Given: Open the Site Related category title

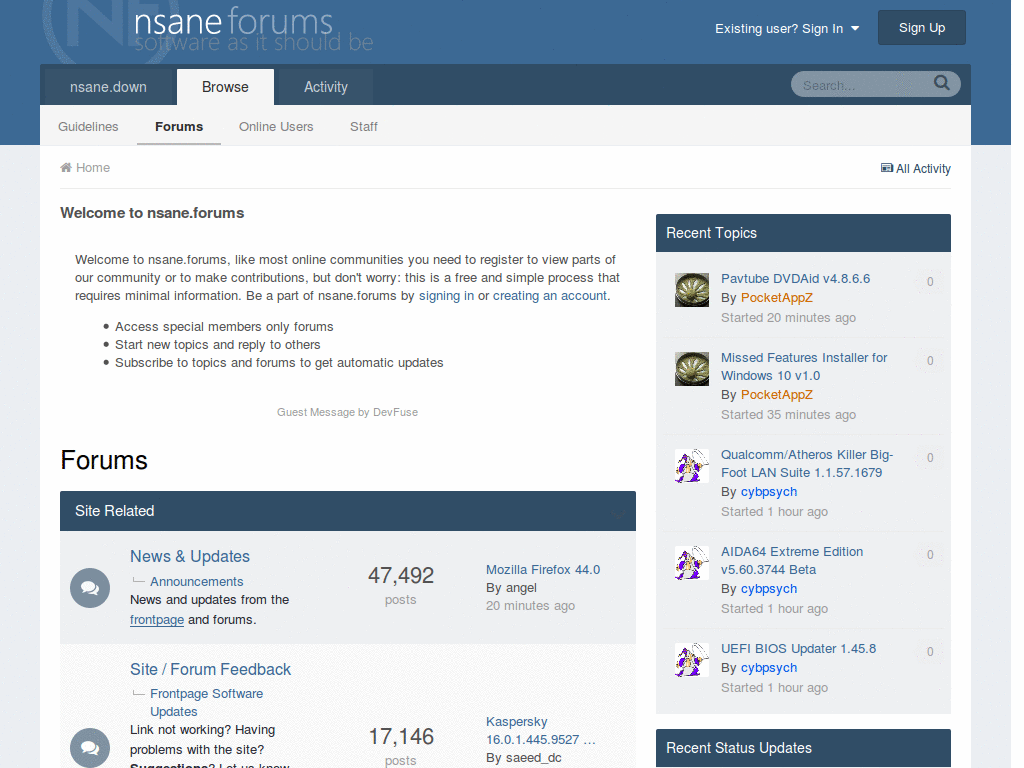Looking at the screenshot, I should [114, 511].
